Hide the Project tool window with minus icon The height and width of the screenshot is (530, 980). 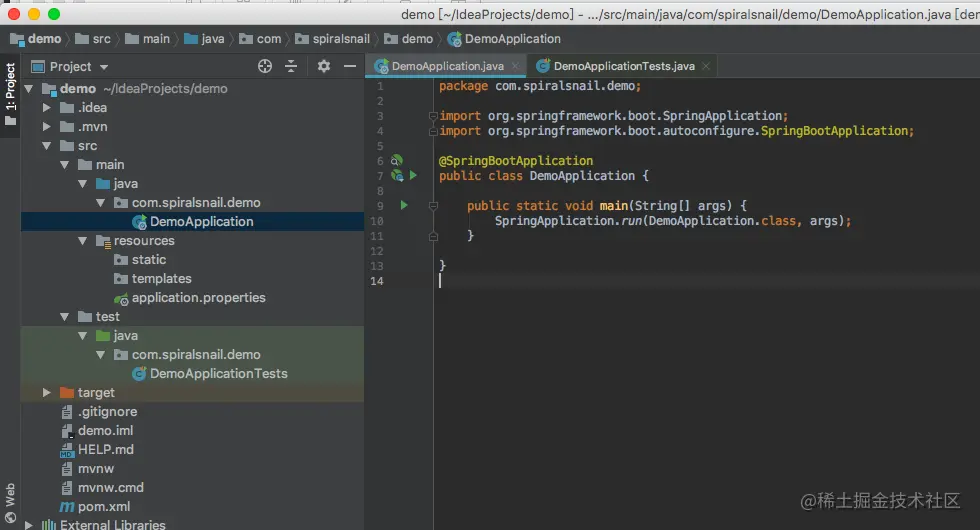(x=350, y=66)
